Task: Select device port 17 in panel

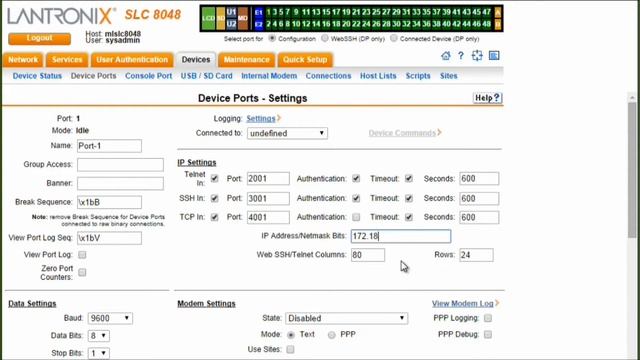Action: click(336, 12)
